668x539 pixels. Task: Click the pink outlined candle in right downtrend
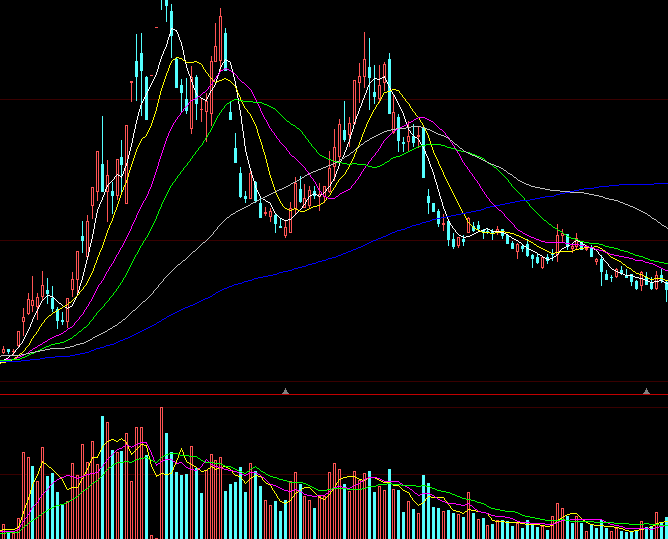[x=562, y=239]
